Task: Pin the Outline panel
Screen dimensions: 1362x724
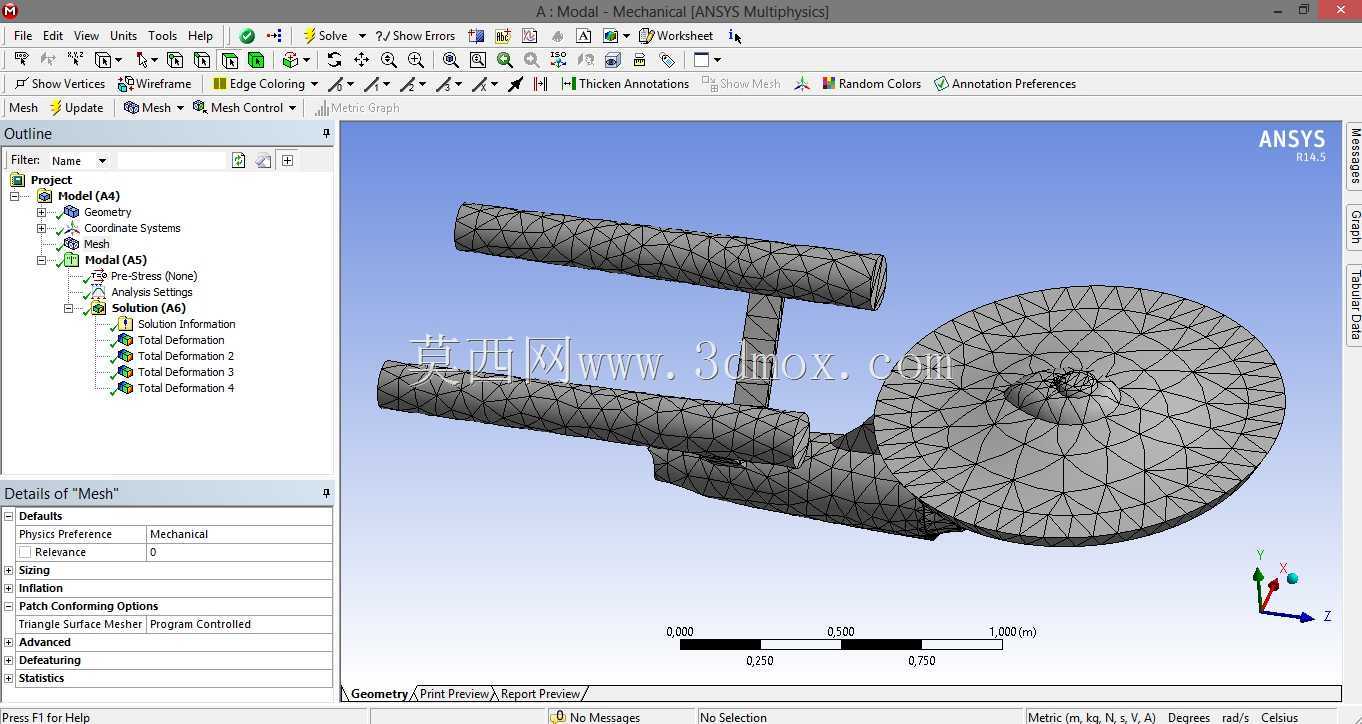Action: (326, 133)
